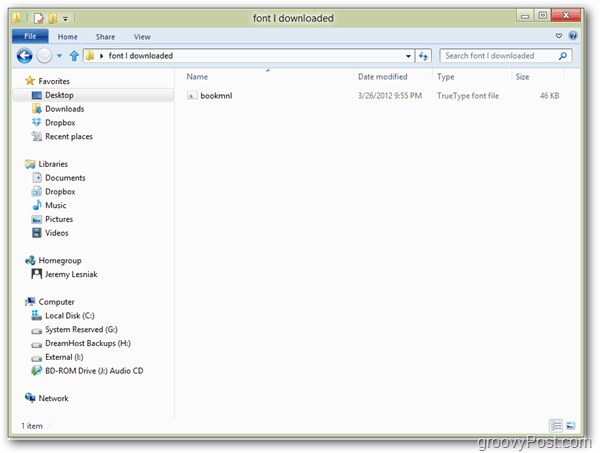Image resolution: width=600 pixels, height=453 pixels.
Task: Click Properties icon in quick access toolbar
Action: pos(39,18)
